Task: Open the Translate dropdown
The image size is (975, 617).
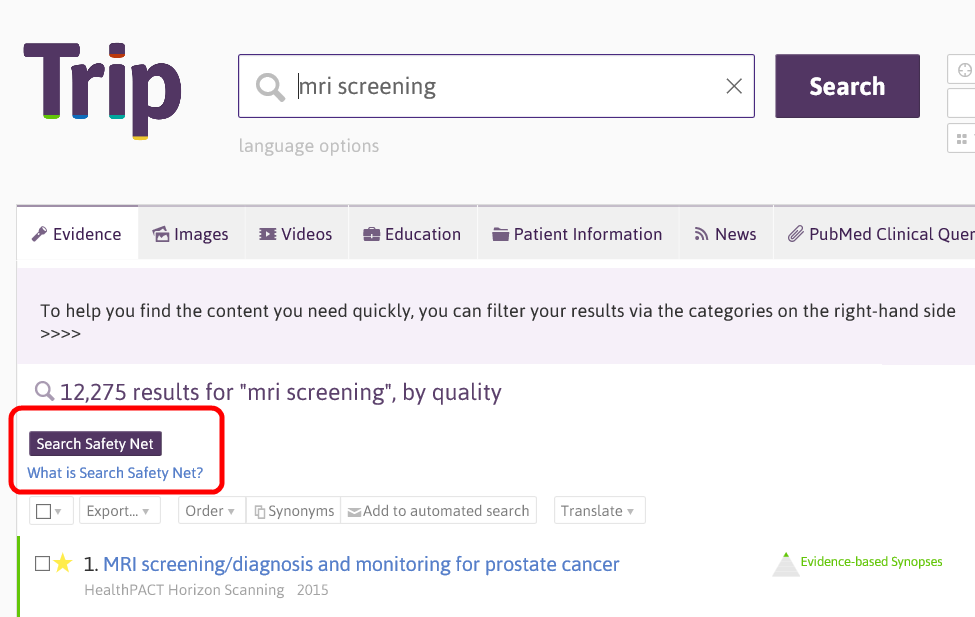Action: [x=598, y=511]
